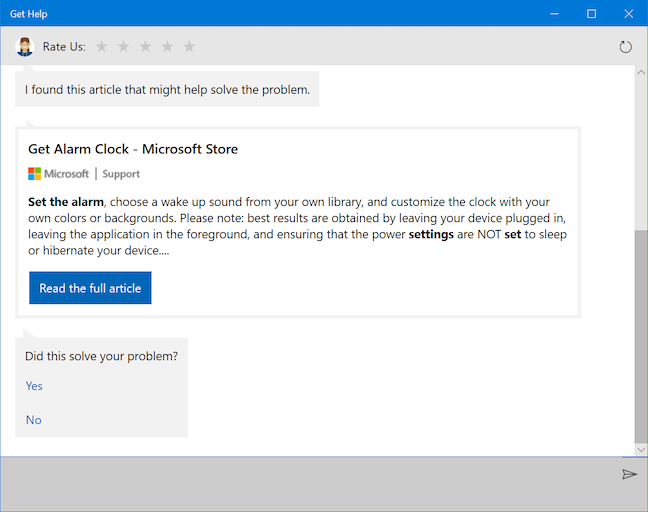Click the Microsoft logo in article card
Viewport: 648px width, 512px height.
click(35, 173)
